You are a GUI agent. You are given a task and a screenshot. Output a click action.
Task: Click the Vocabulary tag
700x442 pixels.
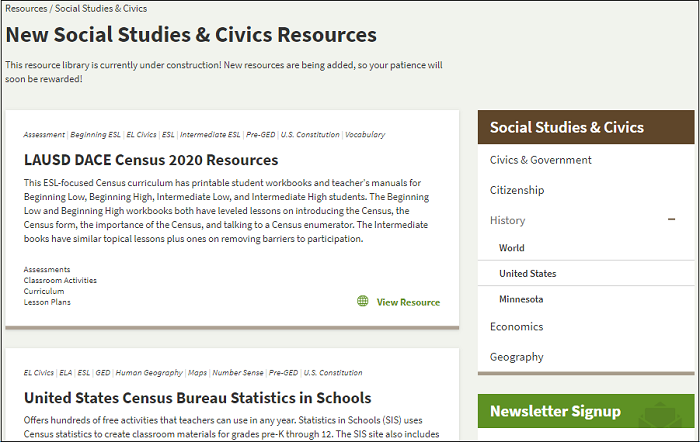365,134
